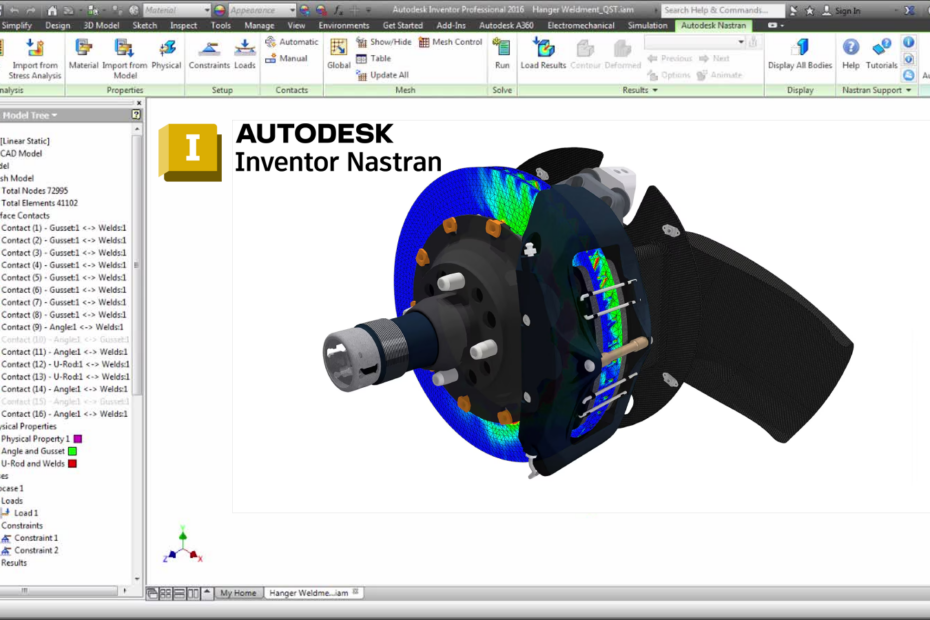Expand the Results panel dropdown arrow
The height and width of the screenshot is (620, 930).
pyautogui.click(x=655, y=90)
